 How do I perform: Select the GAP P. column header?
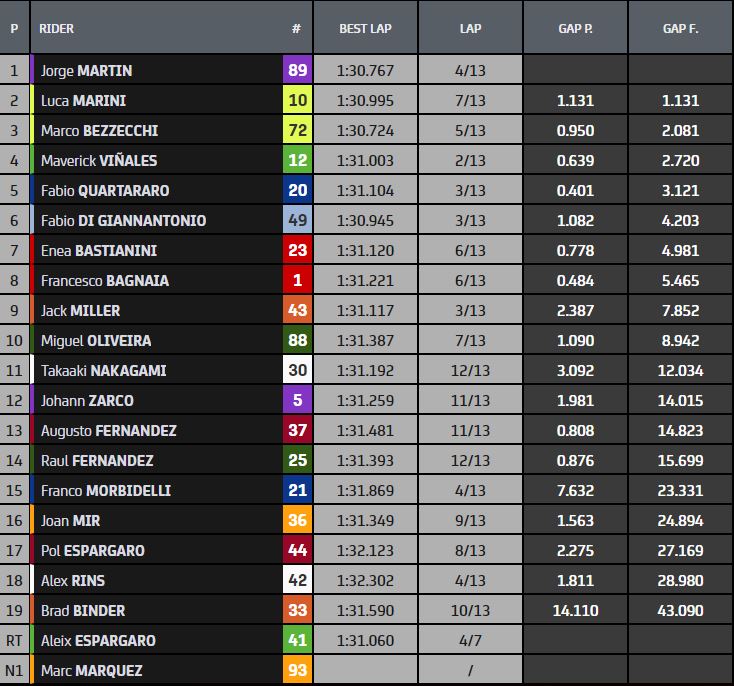(x=575, y=28)
